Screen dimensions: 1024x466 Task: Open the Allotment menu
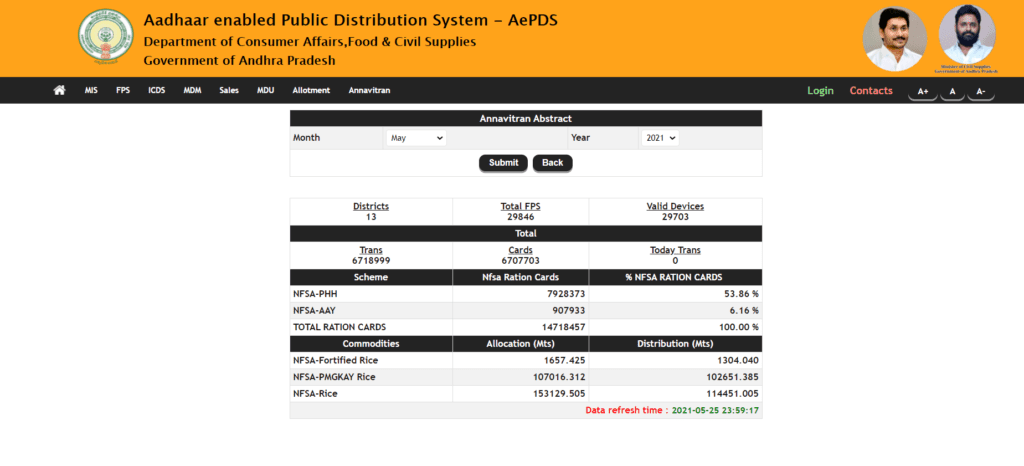[x=312, y=91]
